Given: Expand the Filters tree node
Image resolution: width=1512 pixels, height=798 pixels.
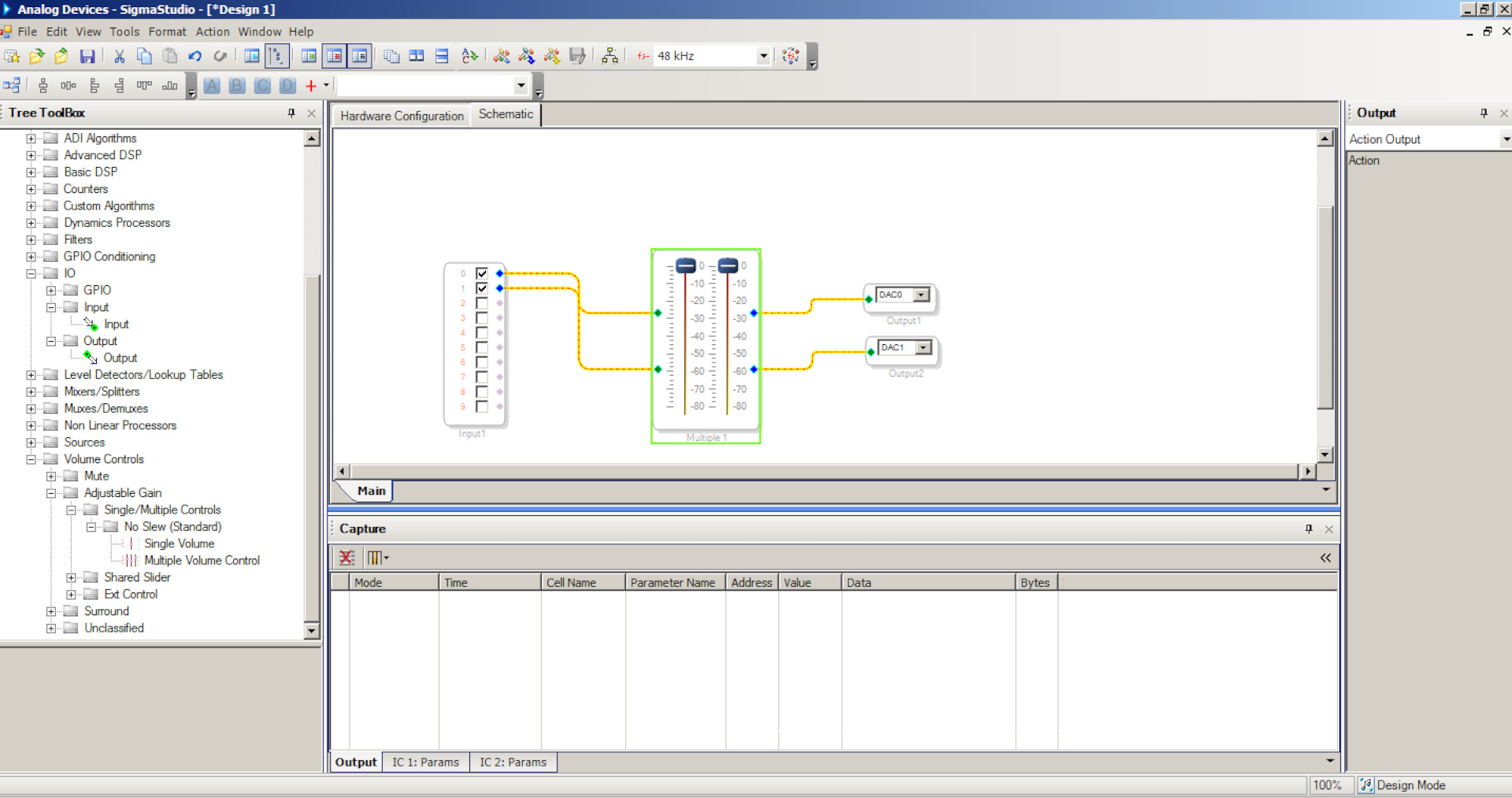Looking at the screenshot, I should pyautogui.click(x=31, y=239).
